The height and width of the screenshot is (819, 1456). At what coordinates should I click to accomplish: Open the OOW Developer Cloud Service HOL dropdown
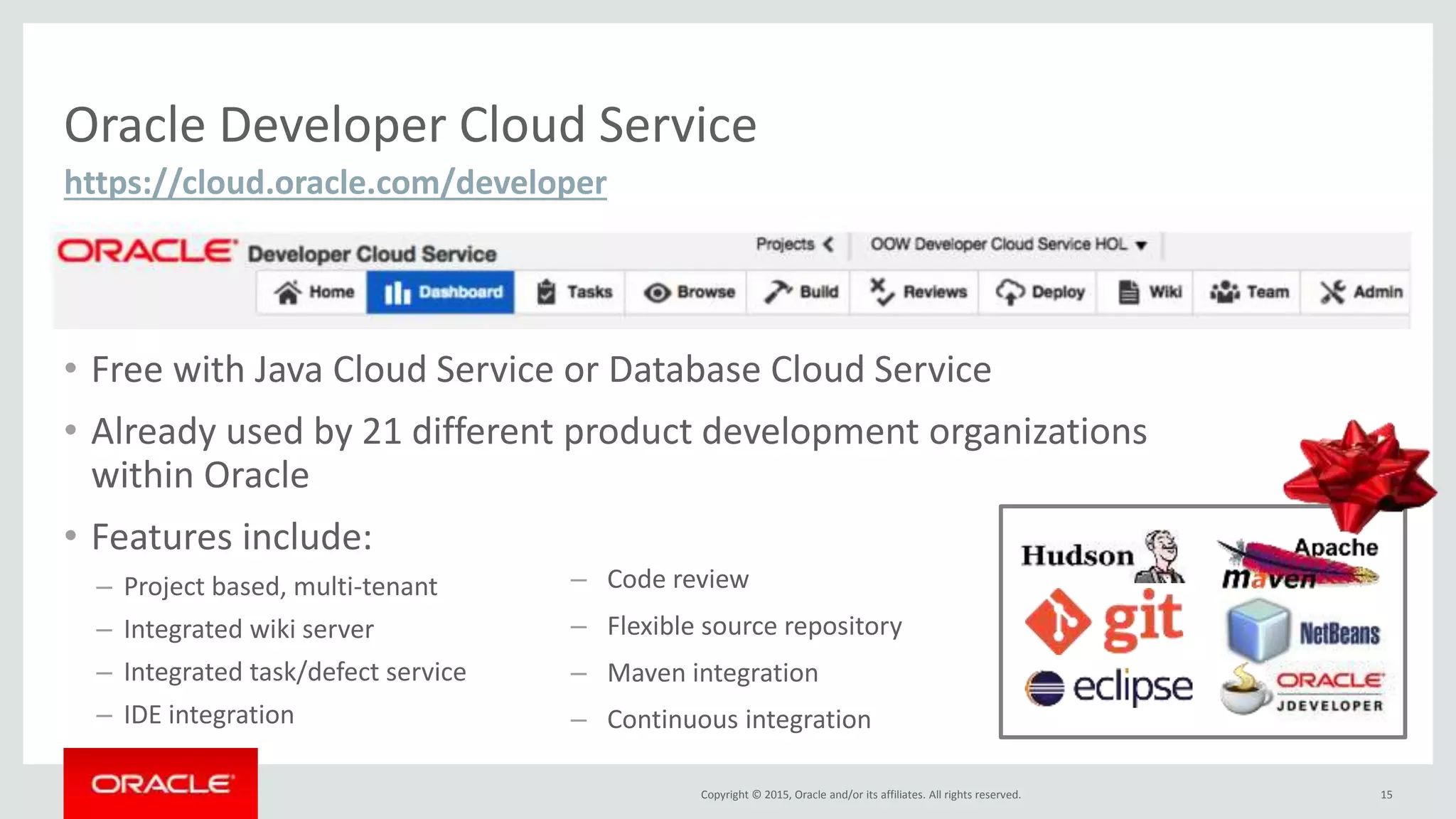[x=1009, y=245]
